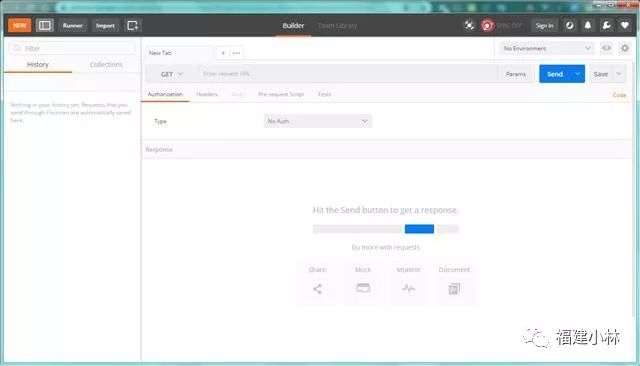Open the Authorization tab

point(165,94)
